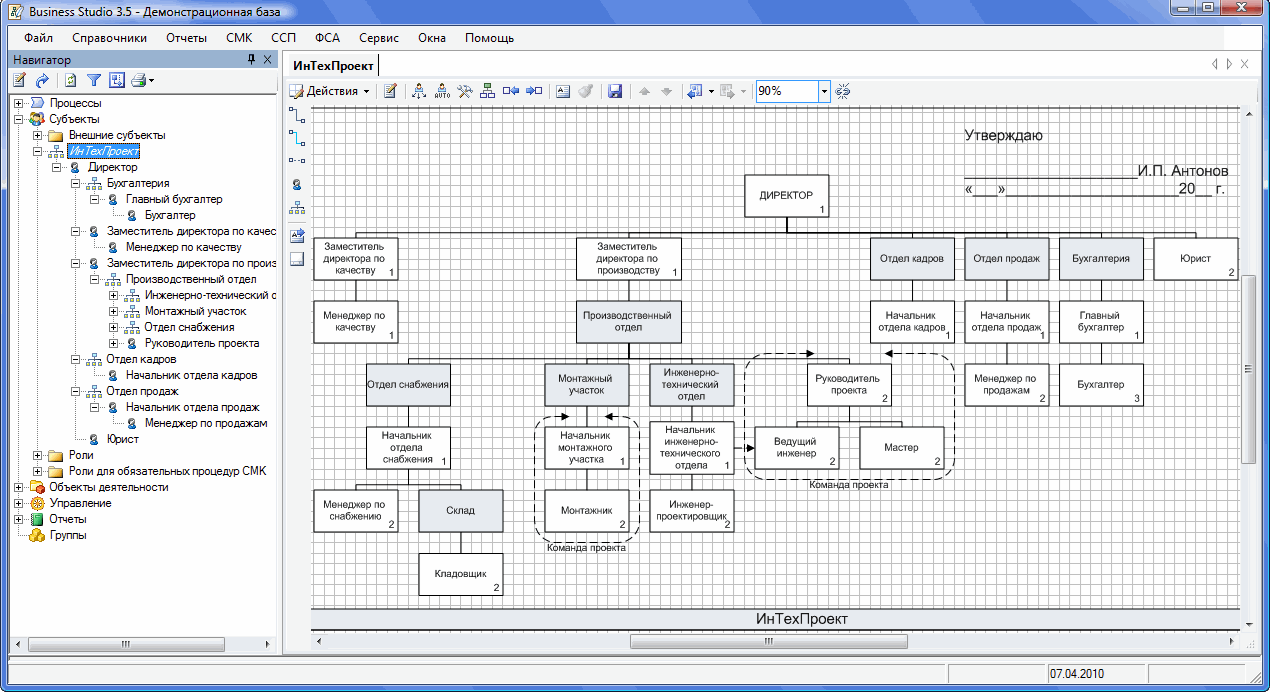Select the position person tool in palette
Image resolution: width=1270 pixels, height=694 pixels.
297,185
